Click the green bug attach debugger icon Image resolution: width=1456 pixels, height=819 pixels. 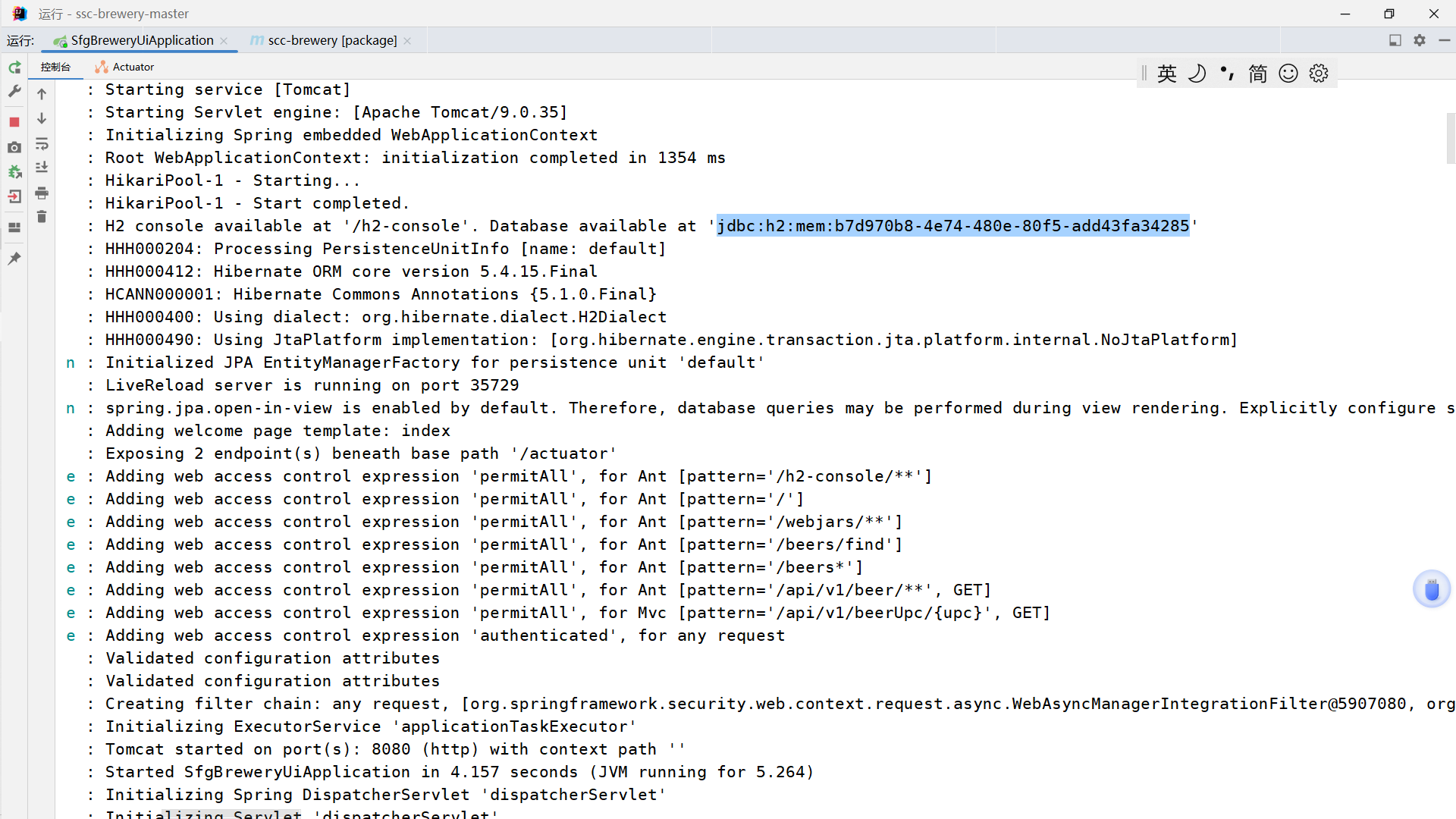(x=14, y=172)
